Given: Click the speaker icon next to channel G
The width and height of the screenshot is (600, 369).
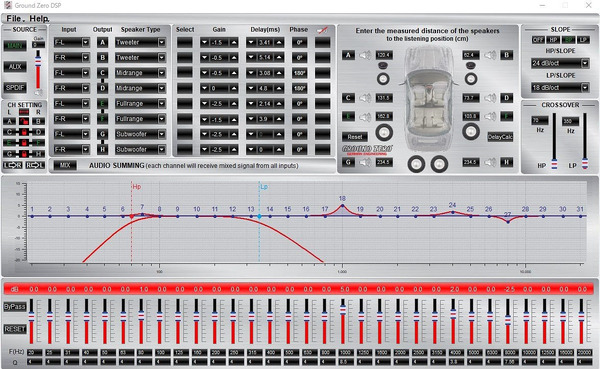Looking at the screenshot, I should pos(365,162).
